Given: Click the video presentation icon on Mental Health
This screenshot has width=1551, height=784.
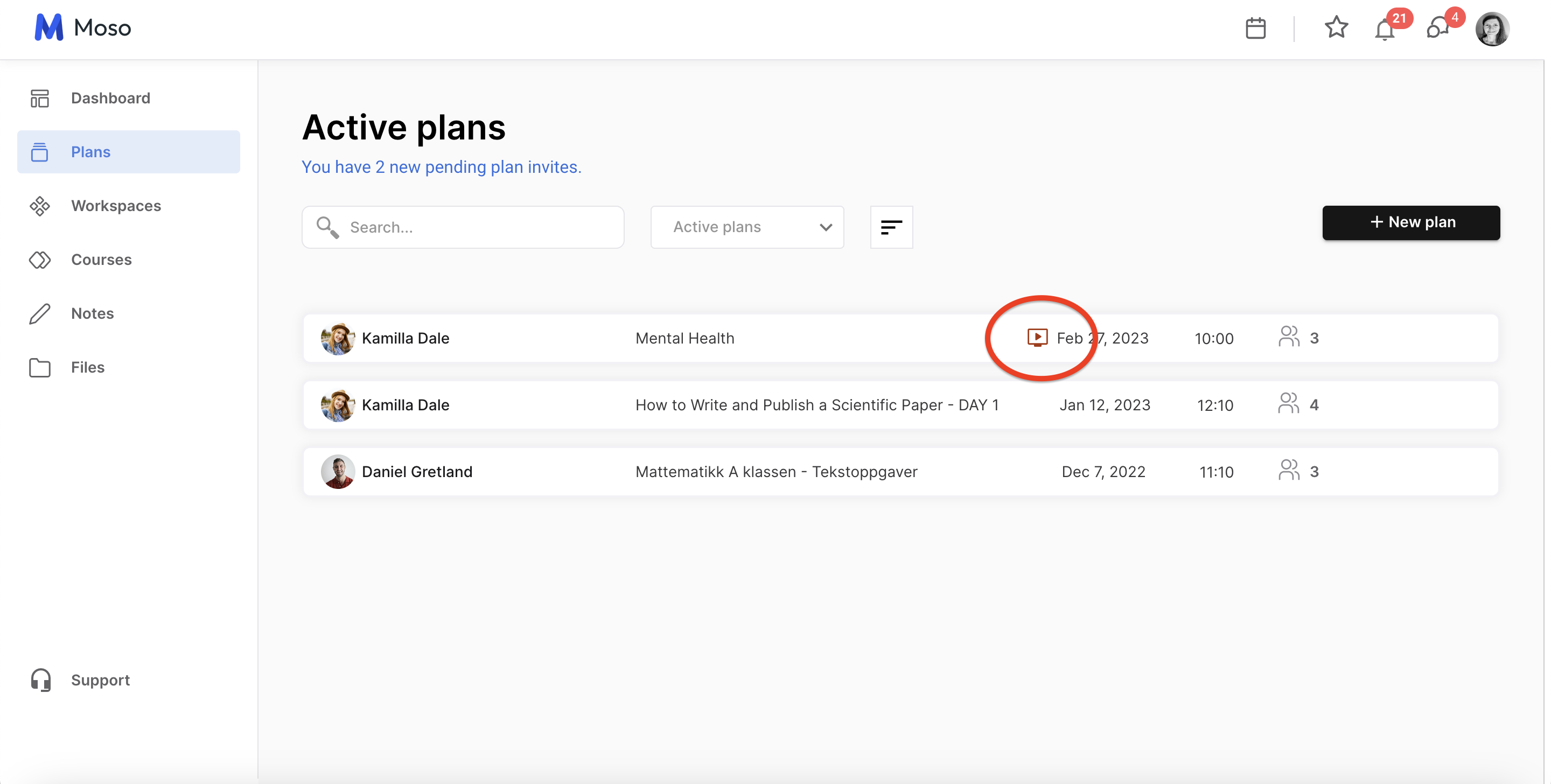Looking at the screenshot, I should pyautogui.click(x=1037, y=337).
